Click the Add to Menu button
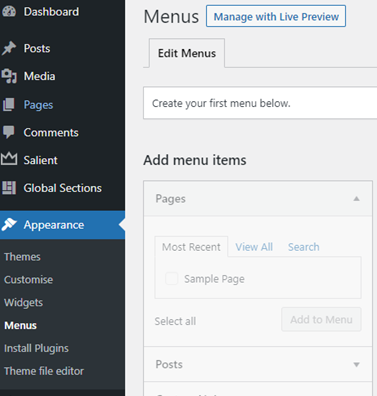 321,319
